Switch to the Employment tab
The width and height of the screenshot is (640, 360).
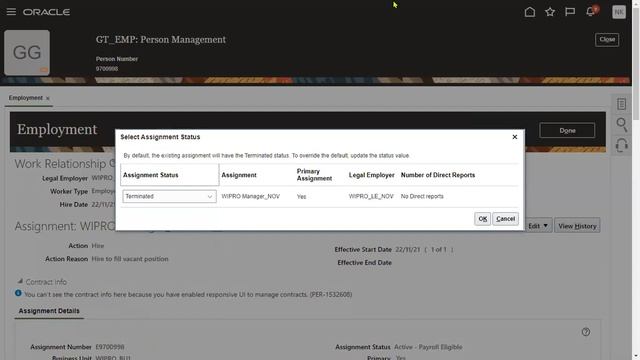[25, 98]
